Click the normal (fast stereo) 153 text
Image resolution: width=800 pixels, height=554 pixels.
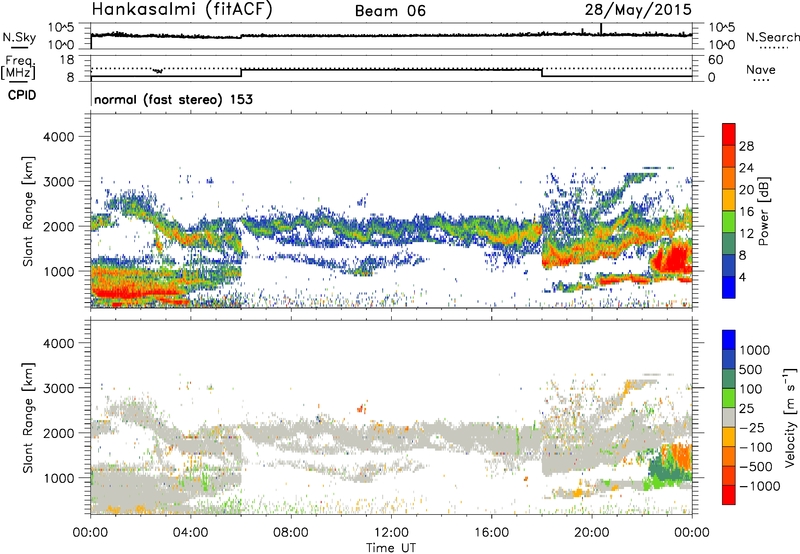point(173,99)
